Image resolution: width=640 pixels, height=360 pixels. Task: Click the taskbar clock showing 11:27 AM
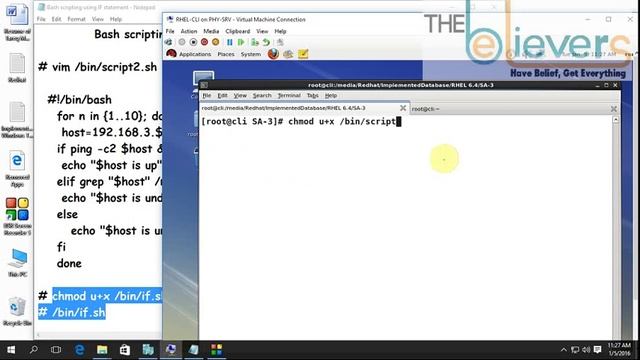click(x=620, y=349)
